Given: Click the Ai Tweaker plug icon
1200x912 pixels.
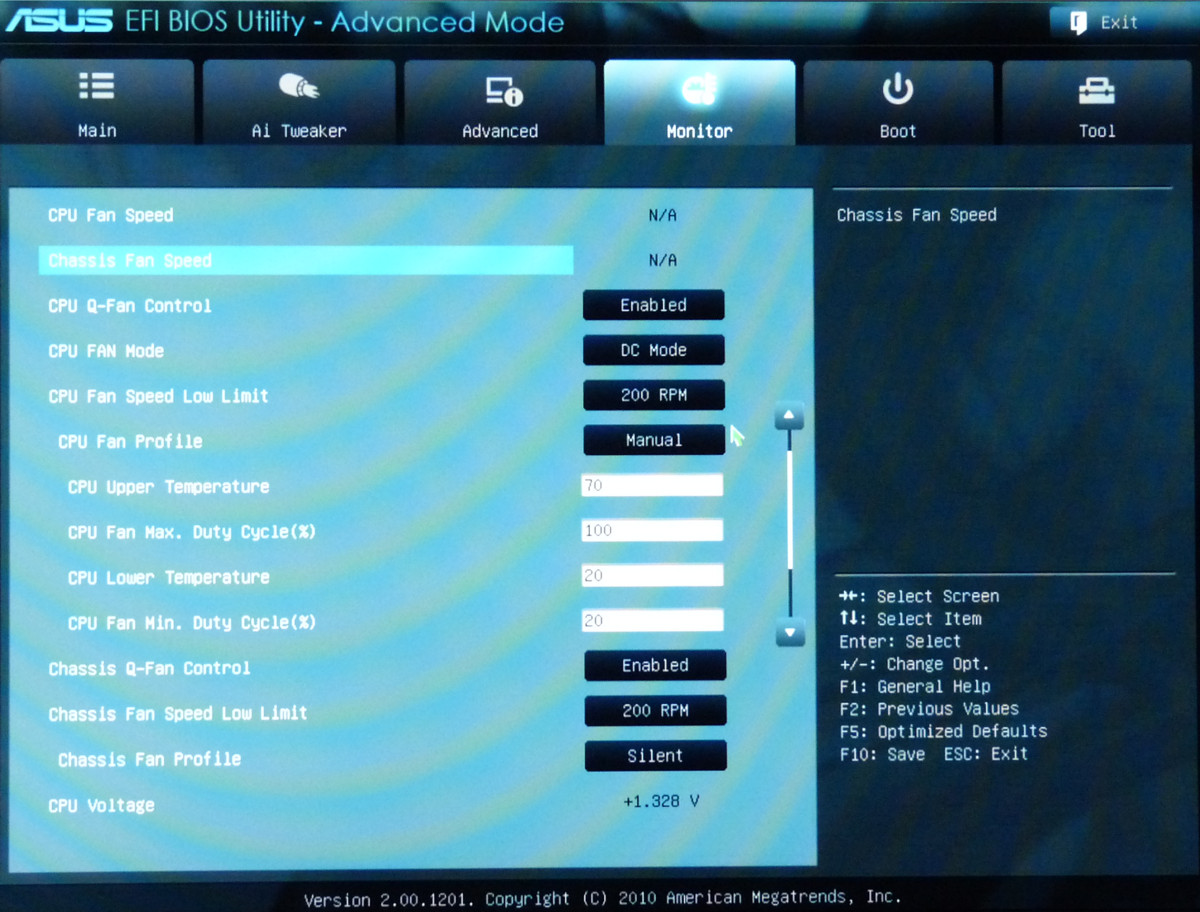Looking at the screenshot, I should coord(298,88).
